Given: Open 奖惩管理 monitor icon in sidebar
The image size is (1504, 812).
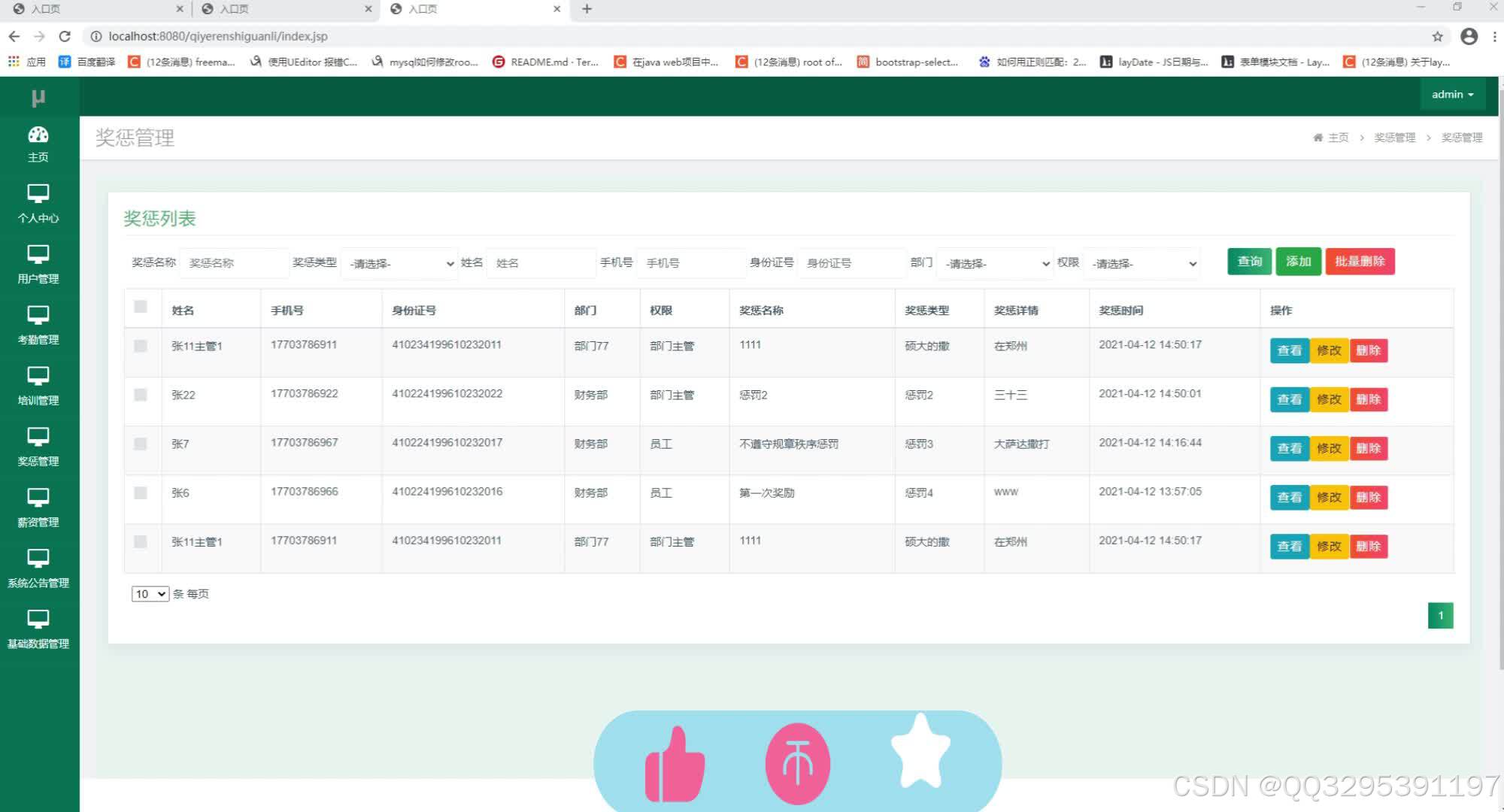Looking at the screenshot, I should 38,438.
